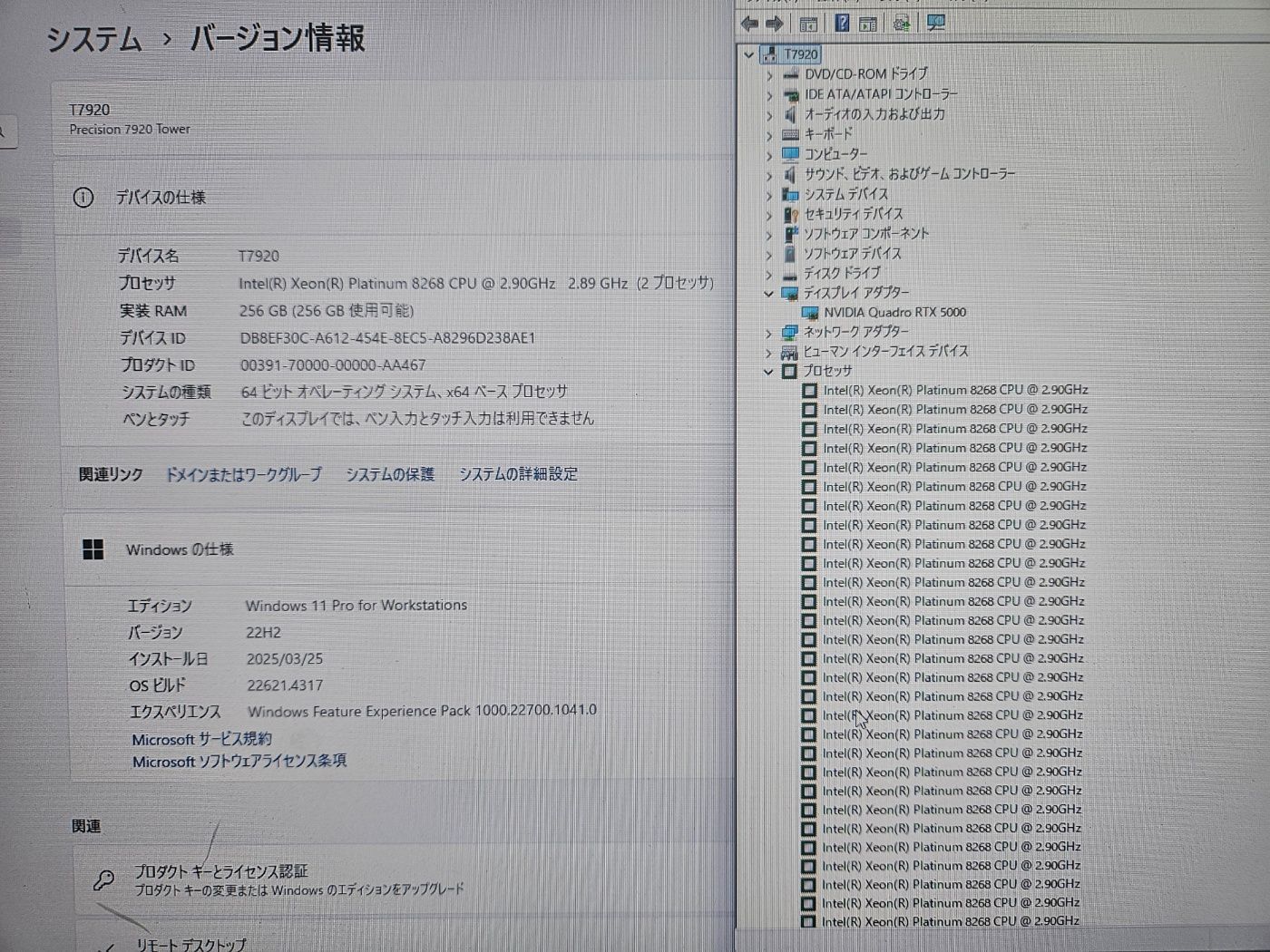1270x952 pixels.
Task: Click the IDE ATA/ATAPI コントローラー icon
Action: [791, 94]
